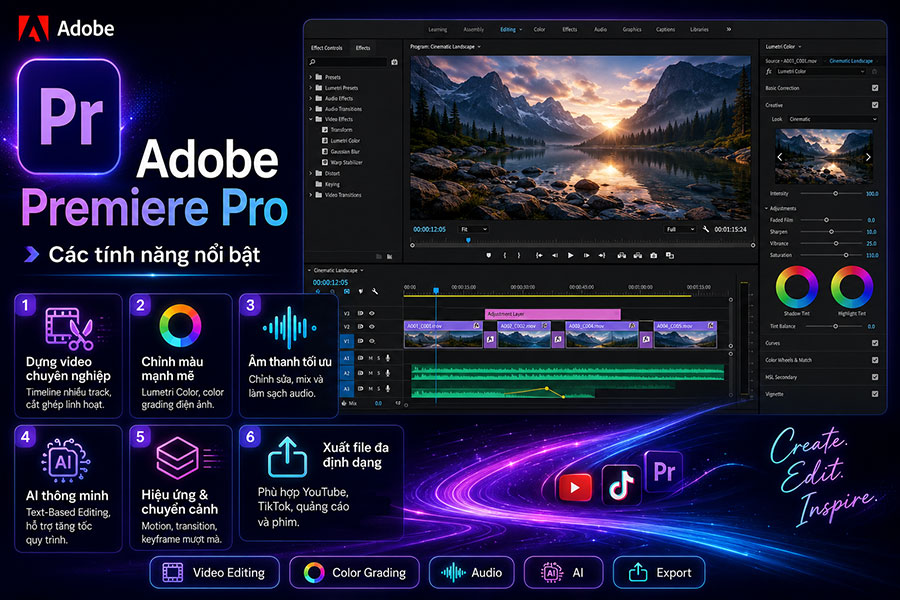Click the Comparison View icon in transport bar
The image size is (900, 600).
(x=669, y=256)
